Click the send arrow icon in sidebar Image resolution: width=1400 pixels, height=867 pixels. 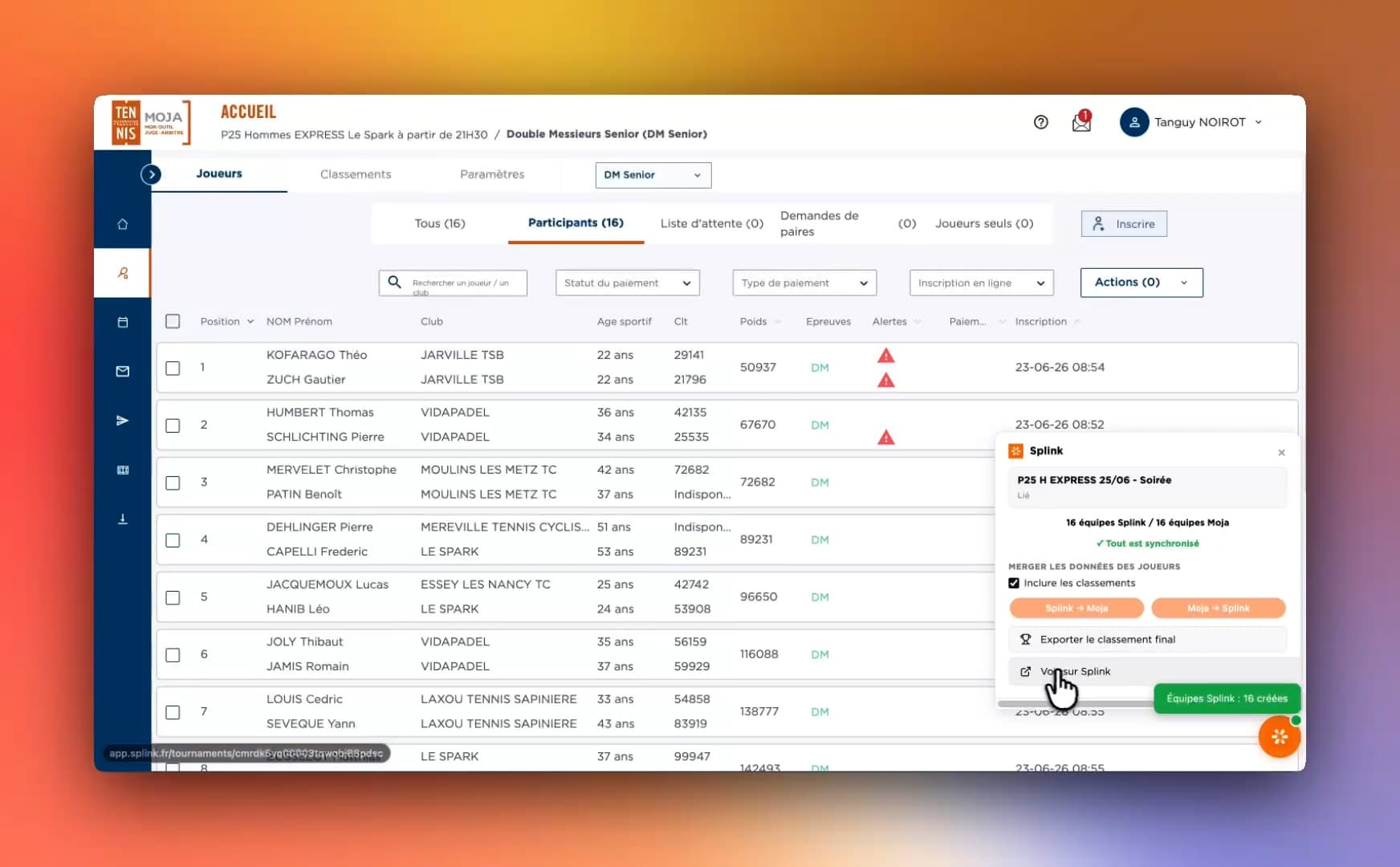122,421
